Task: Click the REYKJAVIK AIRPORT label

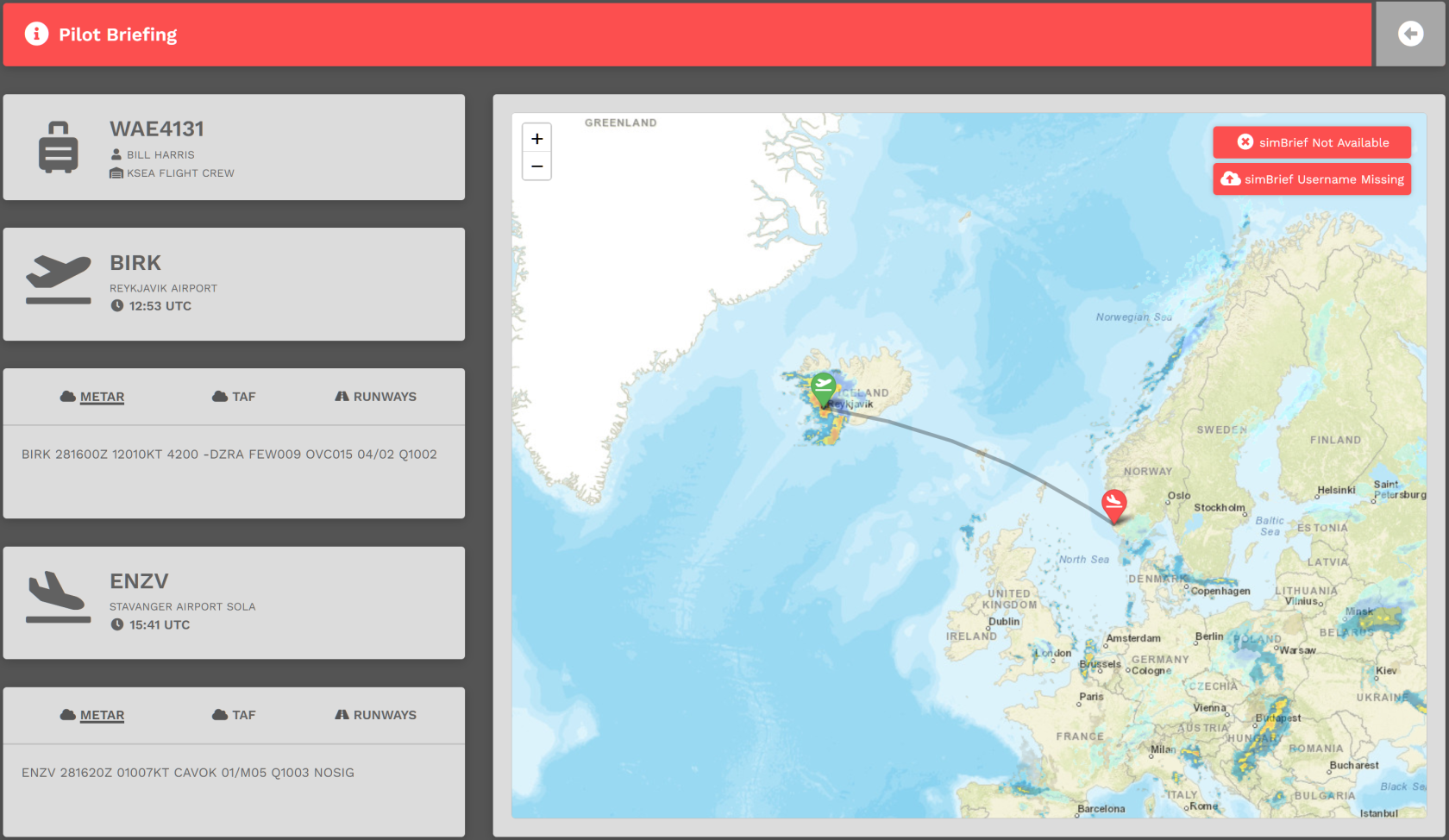Action: (163, 288)
